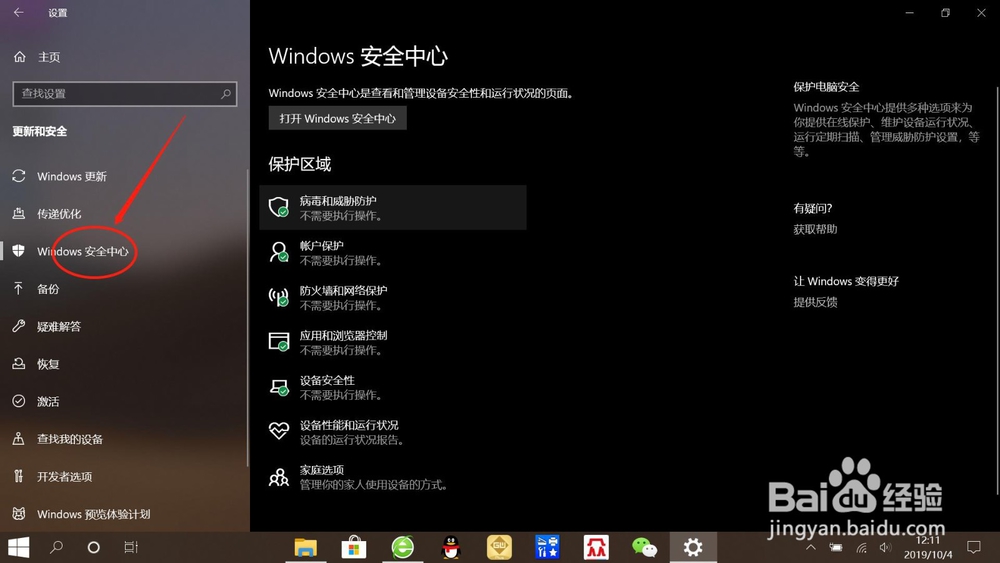This screenshot has height=563, width=1000.
Task: Click the 设备安全性 laptop icon
Action: click(x=279, y=387)
